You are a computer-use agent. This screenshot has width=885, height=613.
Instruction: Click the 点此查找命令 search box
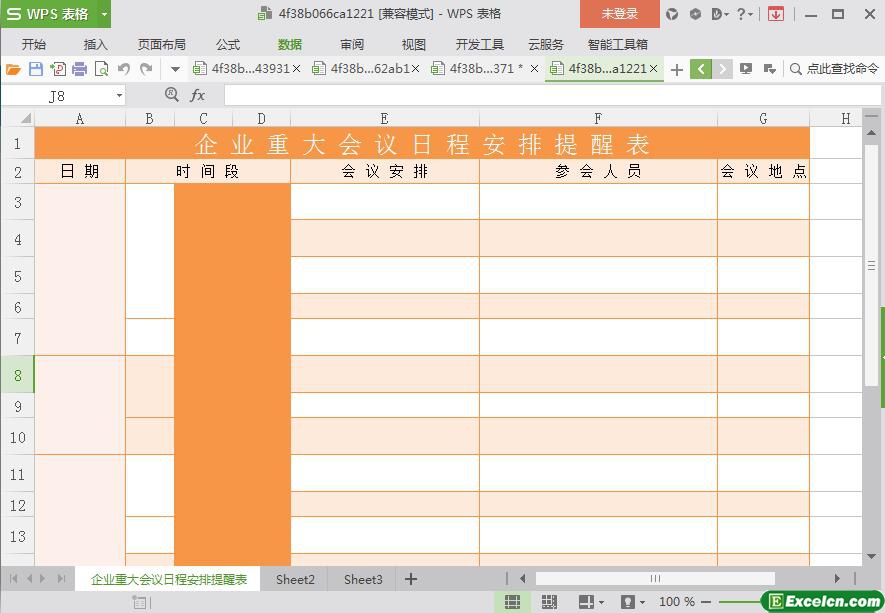(834, 69)
